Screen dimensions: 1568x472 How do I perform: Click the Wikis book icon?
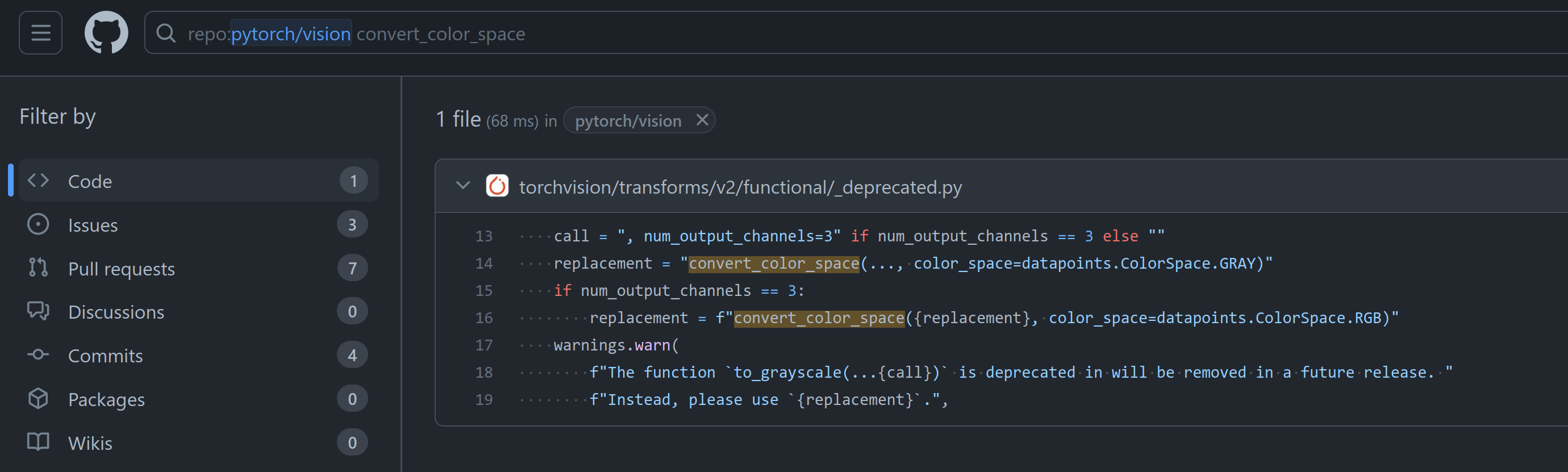click(39, 442)
